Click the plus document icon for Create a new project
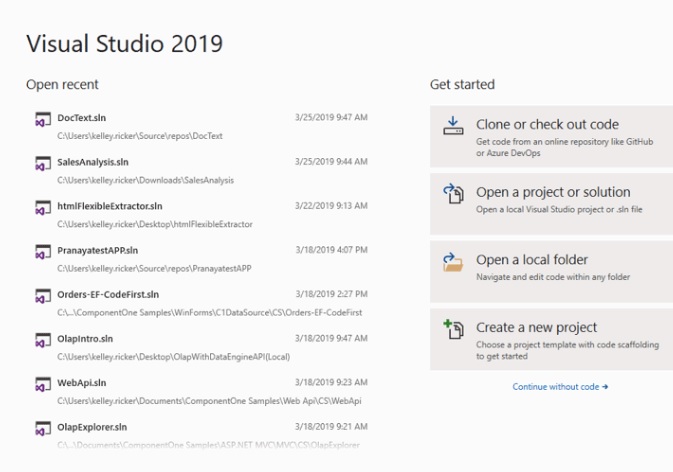 pyautogui.click(x=453, y=329)
